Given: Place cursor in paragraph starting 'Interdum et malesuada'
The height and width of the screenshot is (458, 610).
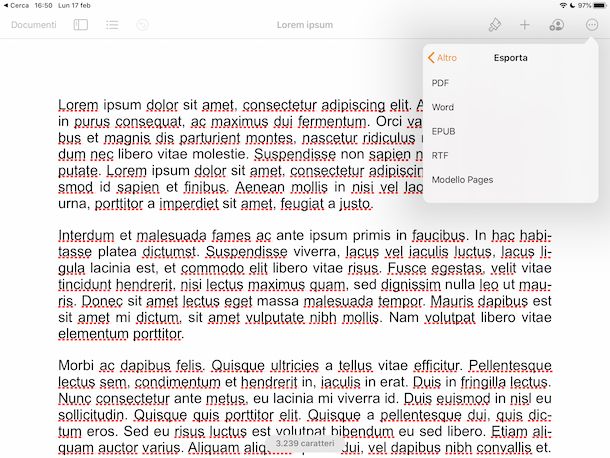Looking at the screenshot, I should [x=305, y=284].
